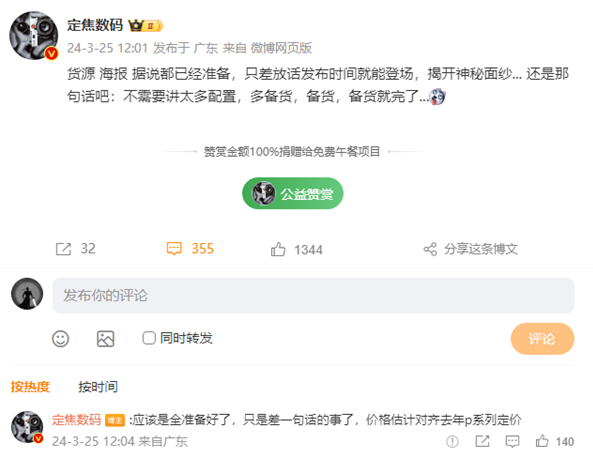Click the post author's avatar image
This screenshot has height=454, width=593.
click(x=34, y=36)
